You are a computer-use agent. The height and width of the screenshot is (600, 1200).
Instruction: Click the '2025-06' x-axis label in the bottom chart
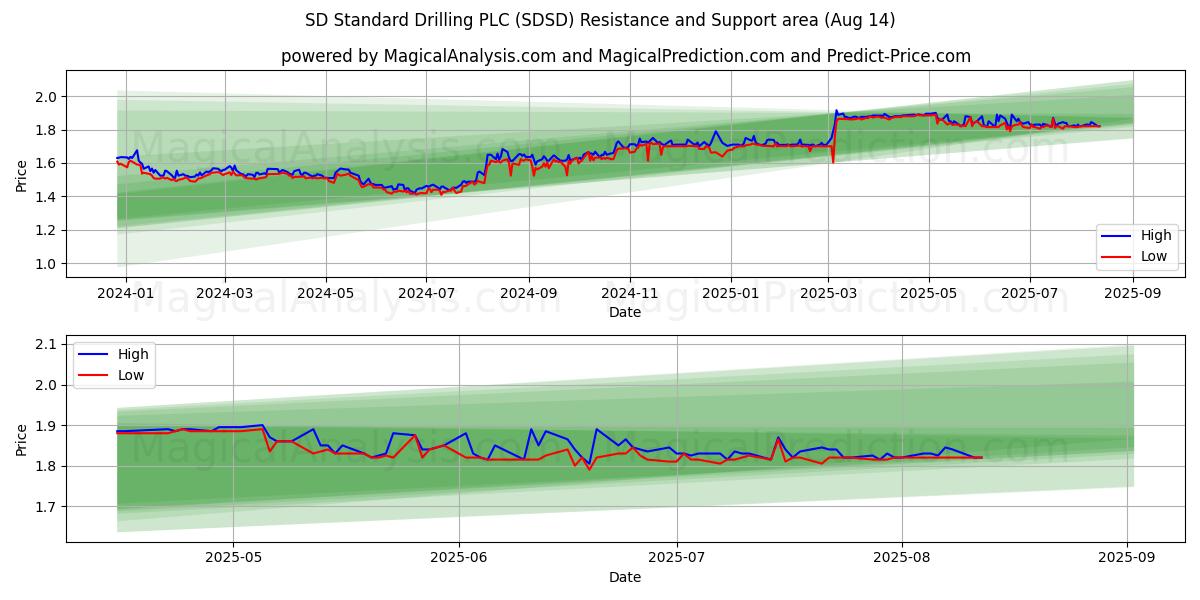(459, 559)
